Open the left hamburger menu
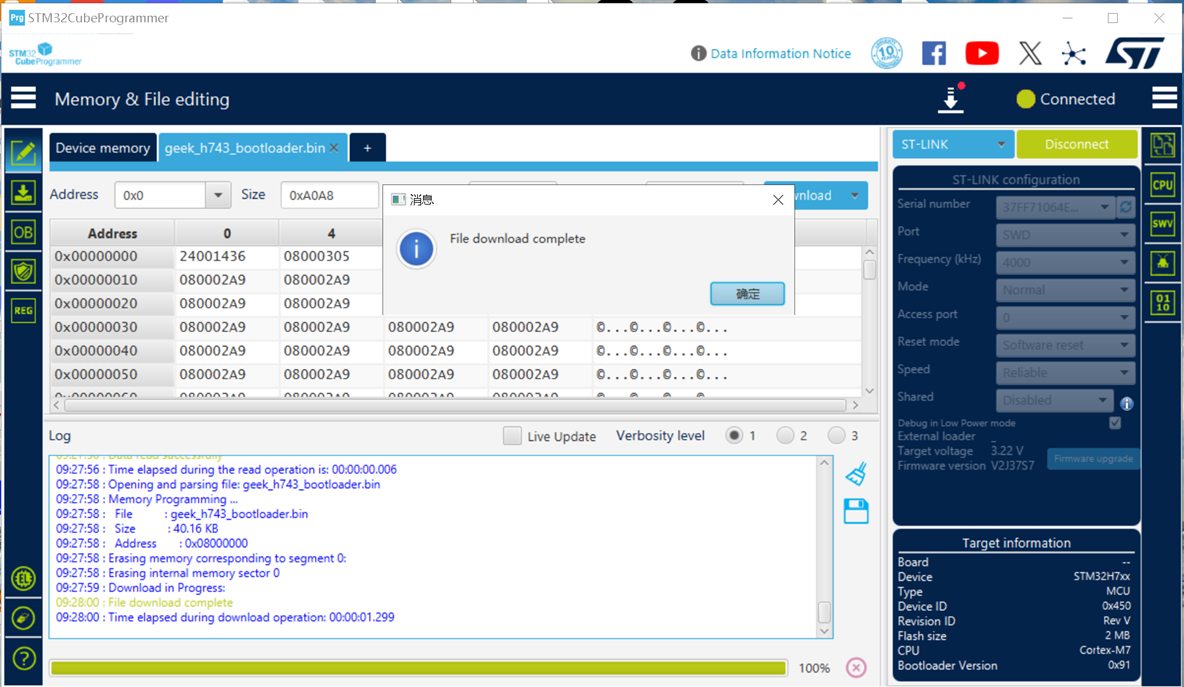 tap(23, 98)
